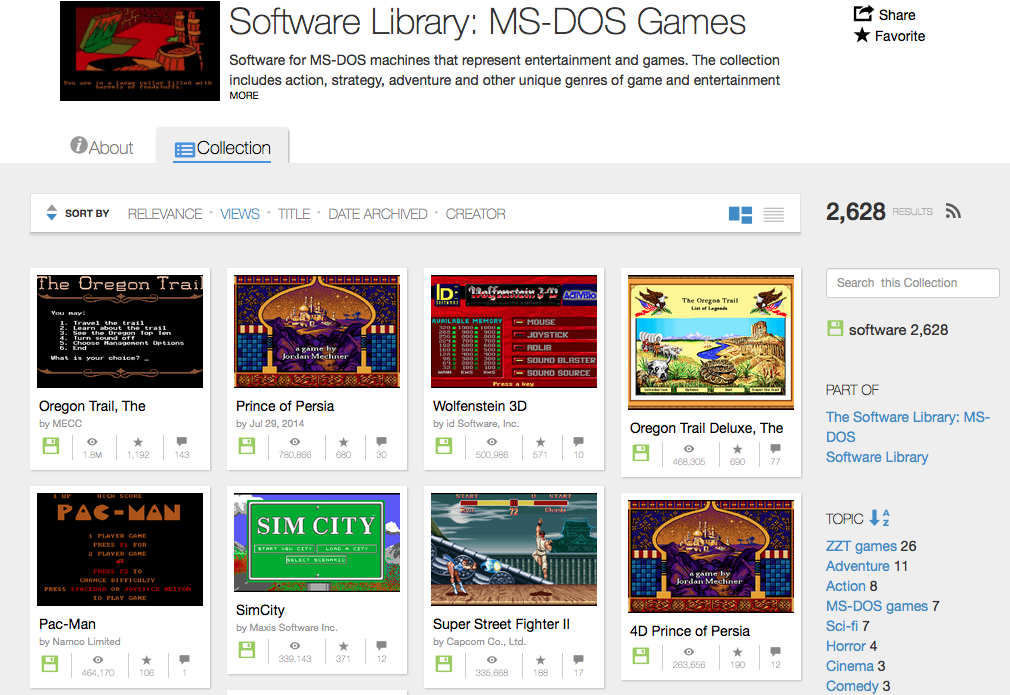Open the About tab
The image size is (1010, 695).
coord(102,147)
